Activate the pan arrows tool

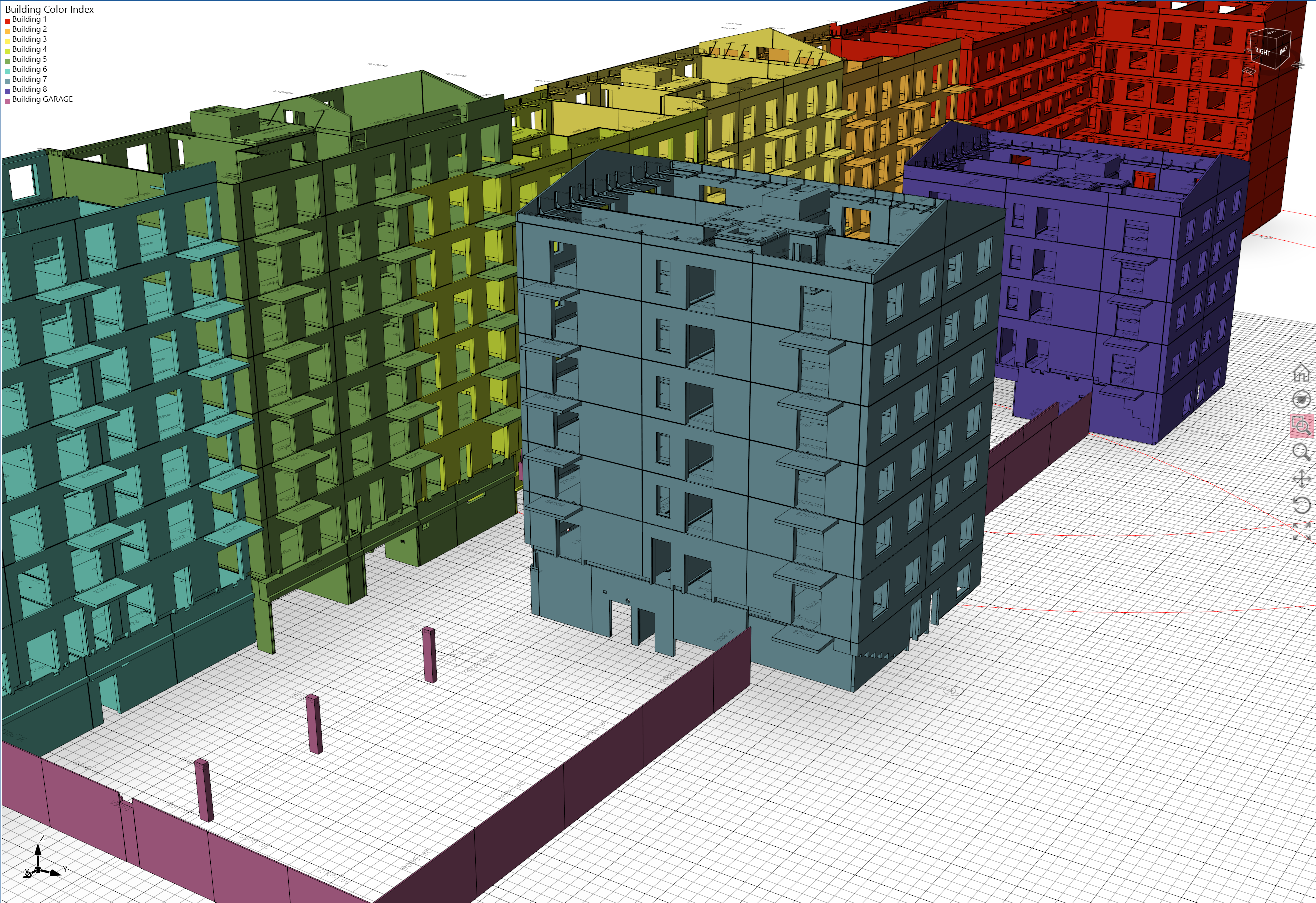(x=1302, y=479)
